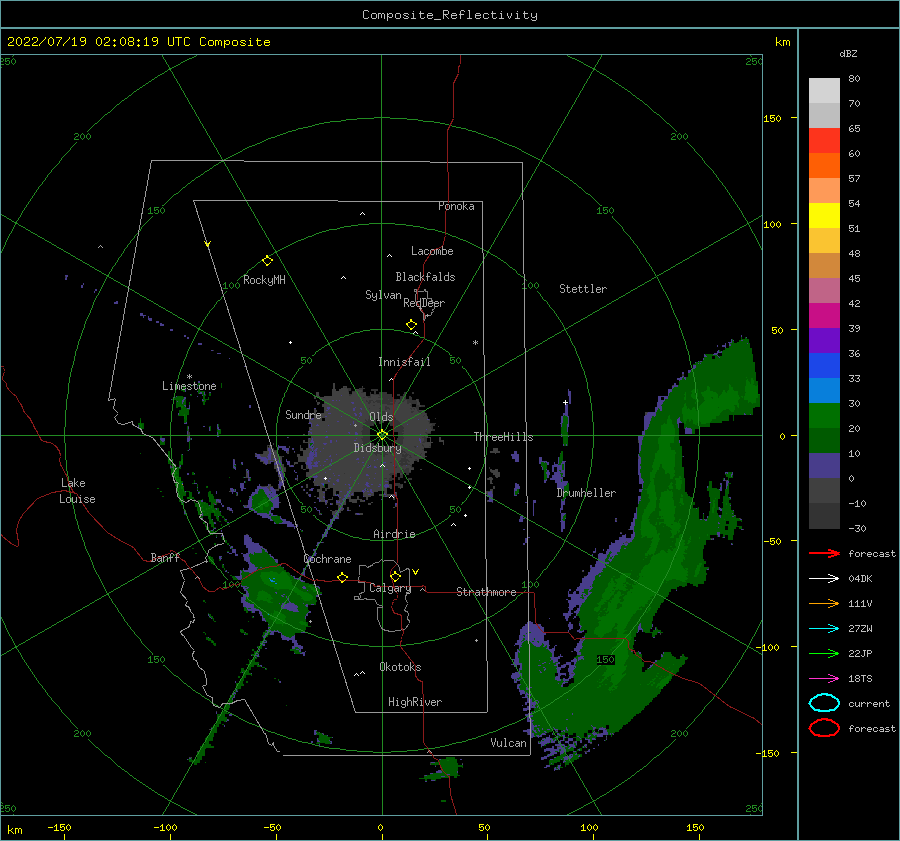Click the Okotoks town label
Screen dimensions: 900x841
(x=400, y=667)
